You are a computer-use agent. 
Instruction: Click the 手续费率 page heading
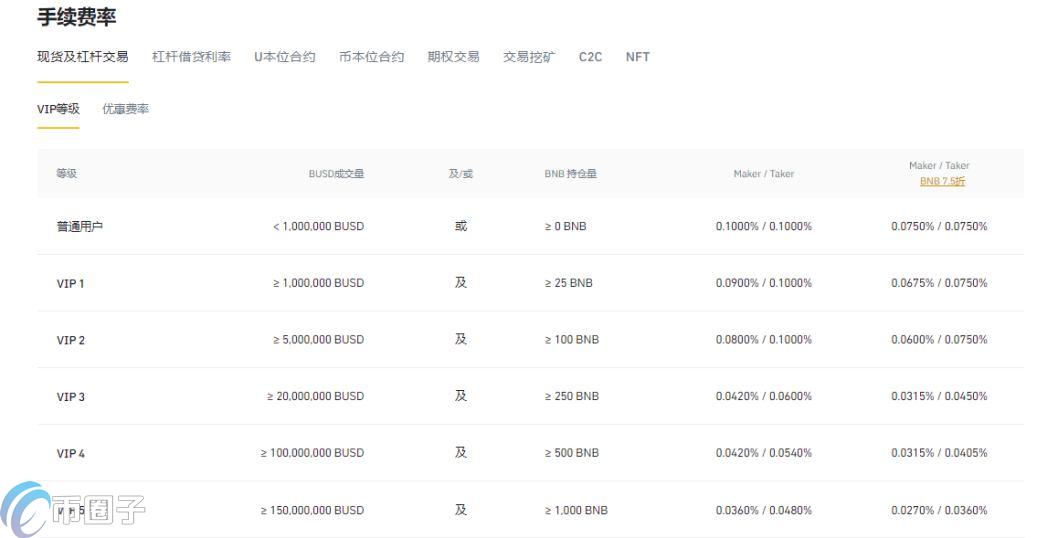76,17
